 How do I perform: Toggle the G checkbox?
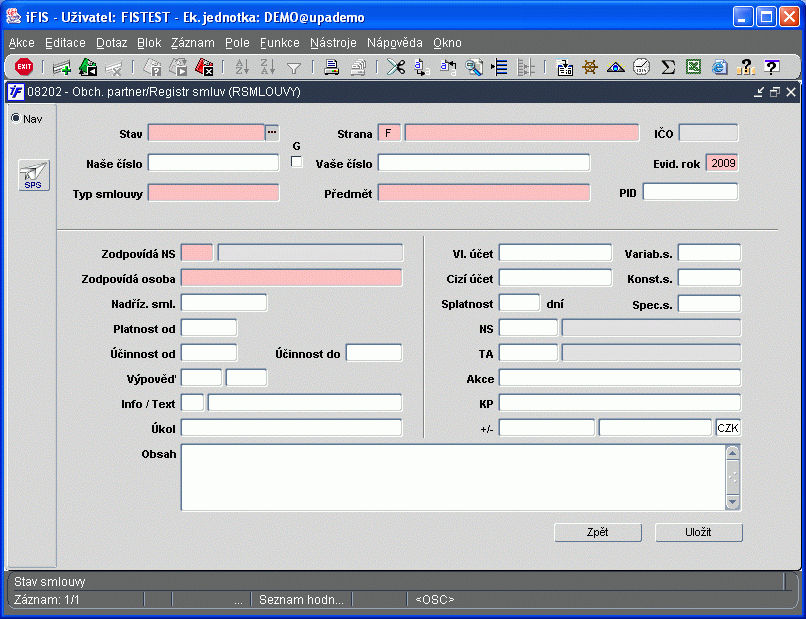coord(296,161)
